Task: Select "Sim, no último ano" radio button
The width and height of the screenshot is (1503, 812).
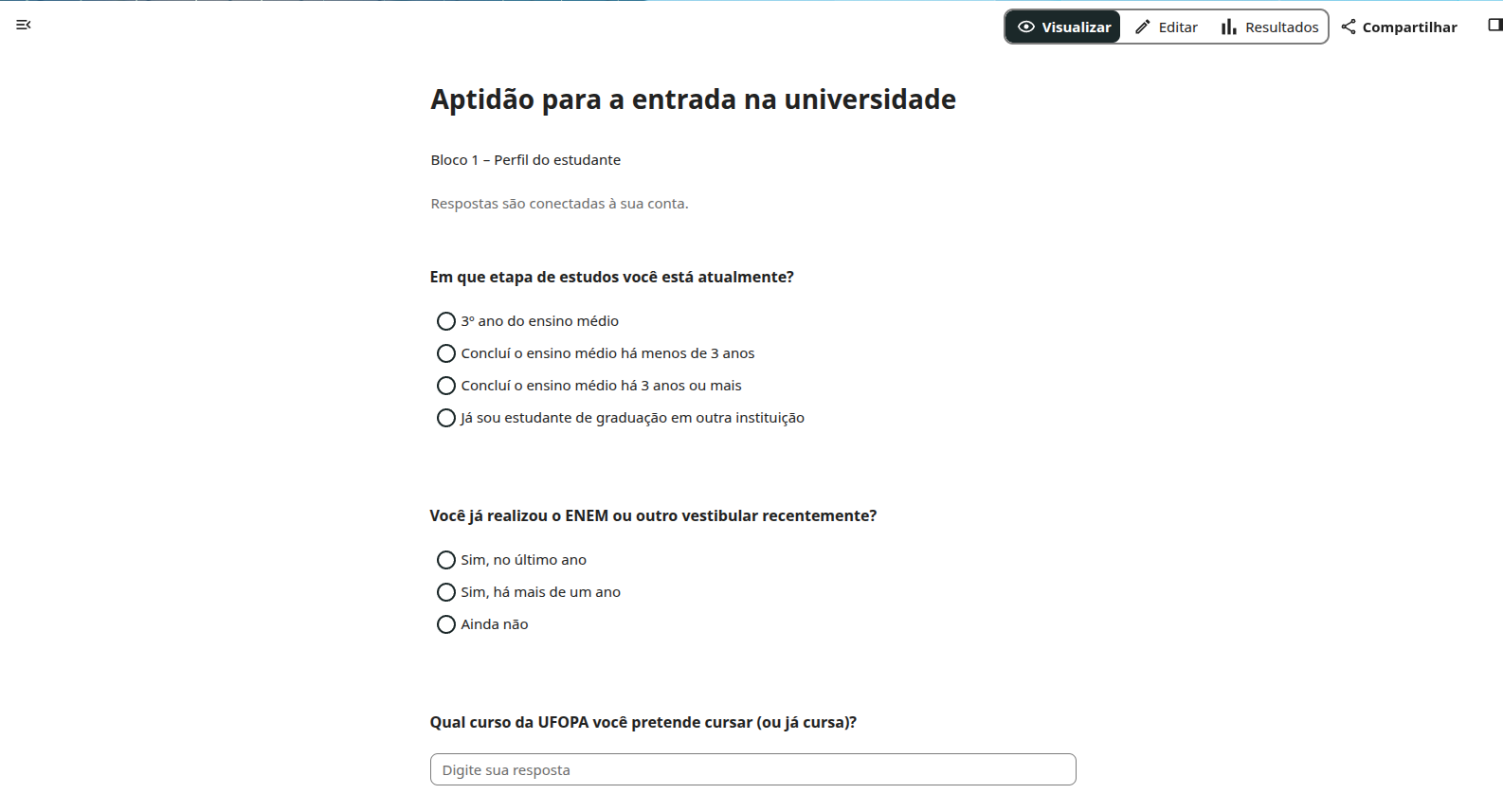Action: click(446, 560)
